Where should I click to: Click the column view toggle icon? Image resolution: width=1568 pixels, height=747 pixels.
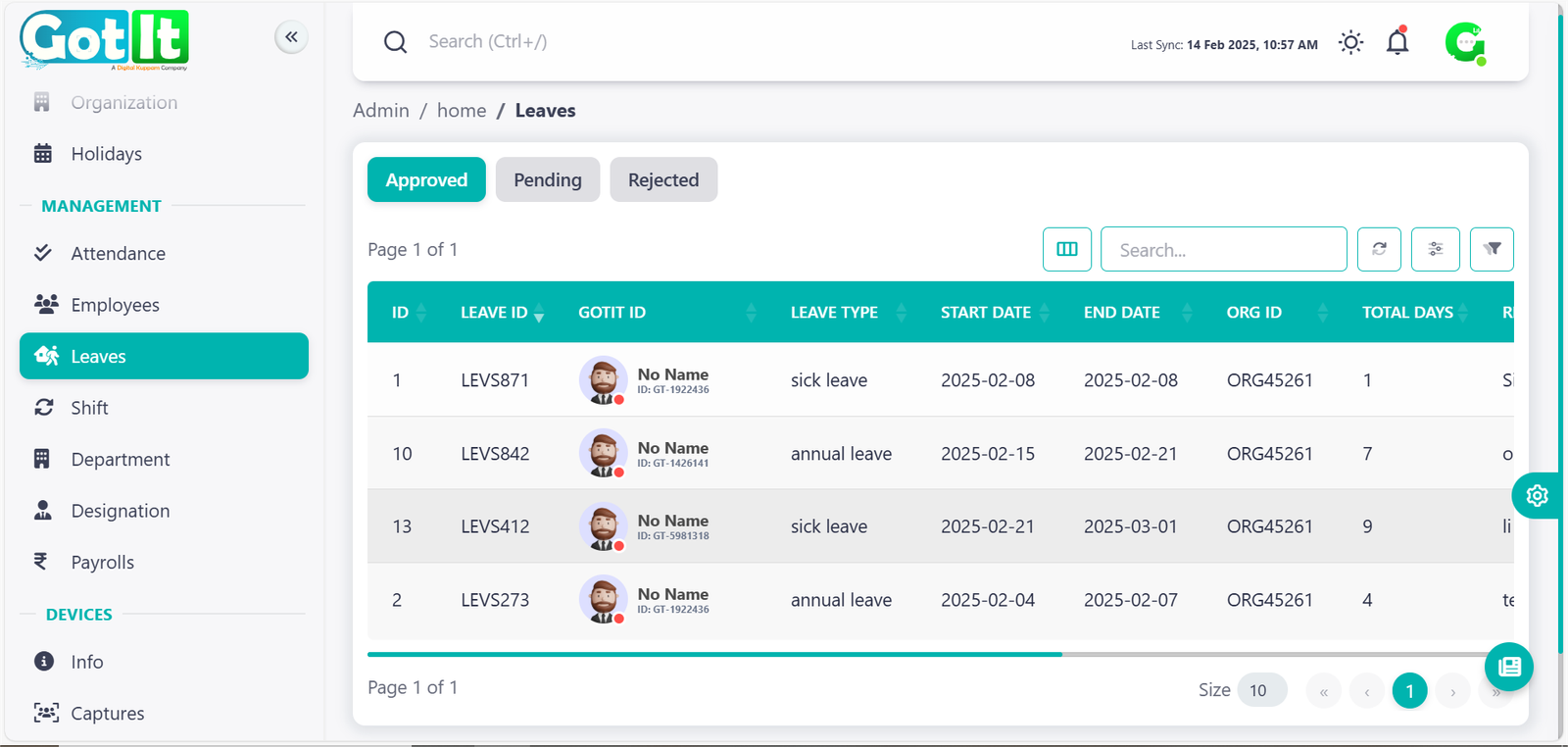tap(1067, 249)
